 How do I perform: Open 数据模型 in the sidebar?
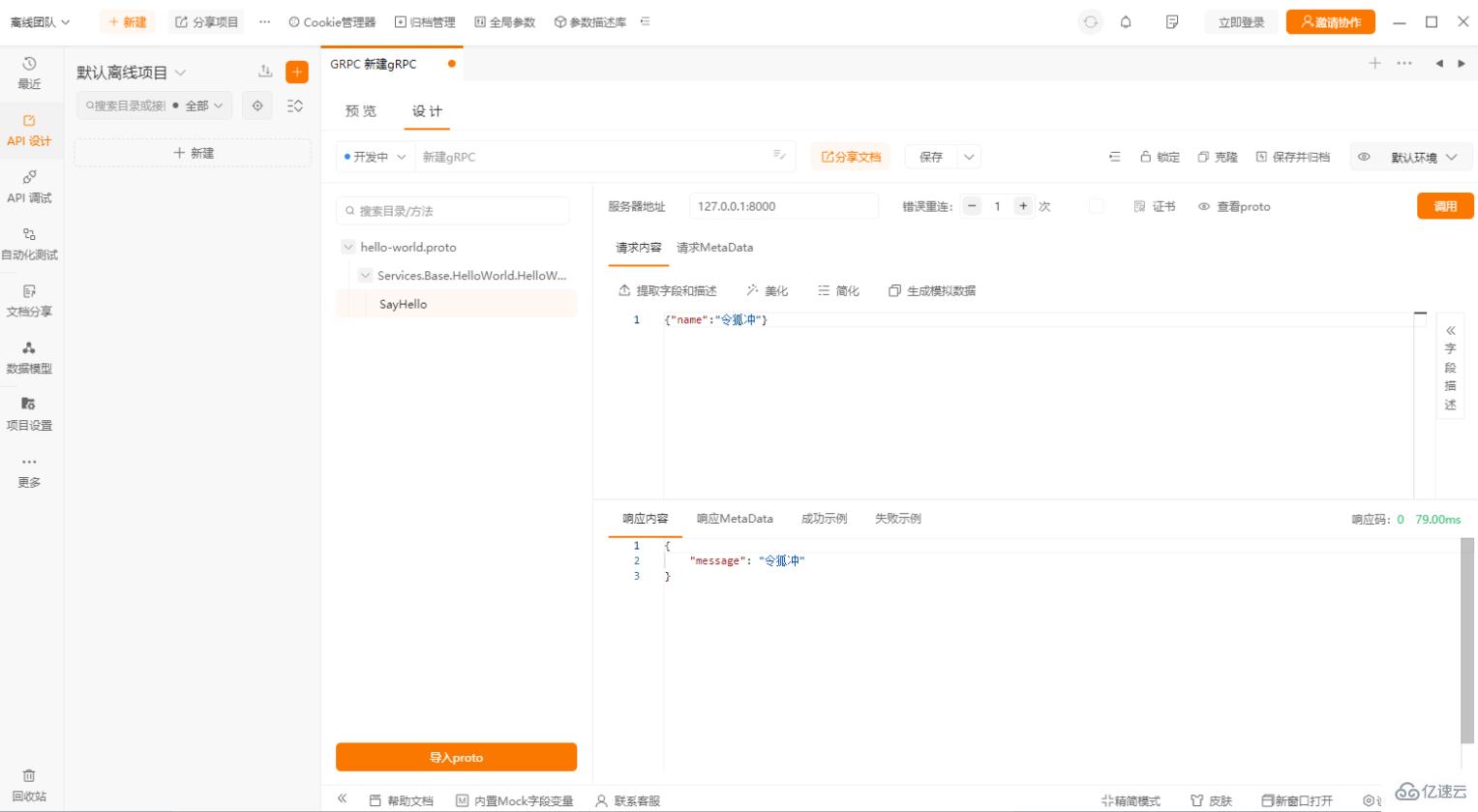click(x=29, y=357)
